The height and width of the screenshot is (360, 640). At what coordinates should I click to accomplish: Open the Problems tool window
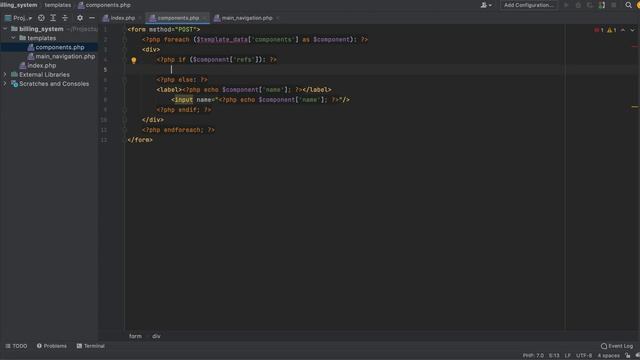tap(51, 346)
